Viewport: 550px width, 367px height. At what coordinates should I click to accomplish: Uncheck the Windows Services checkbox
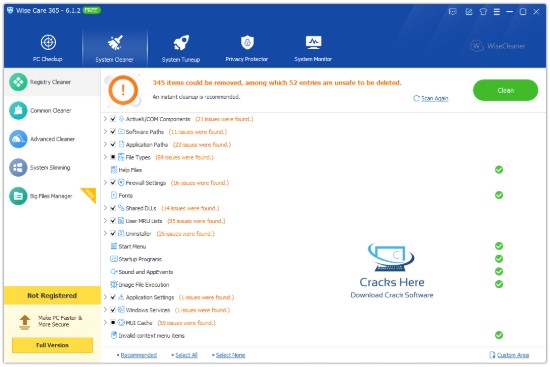(113, 310)
